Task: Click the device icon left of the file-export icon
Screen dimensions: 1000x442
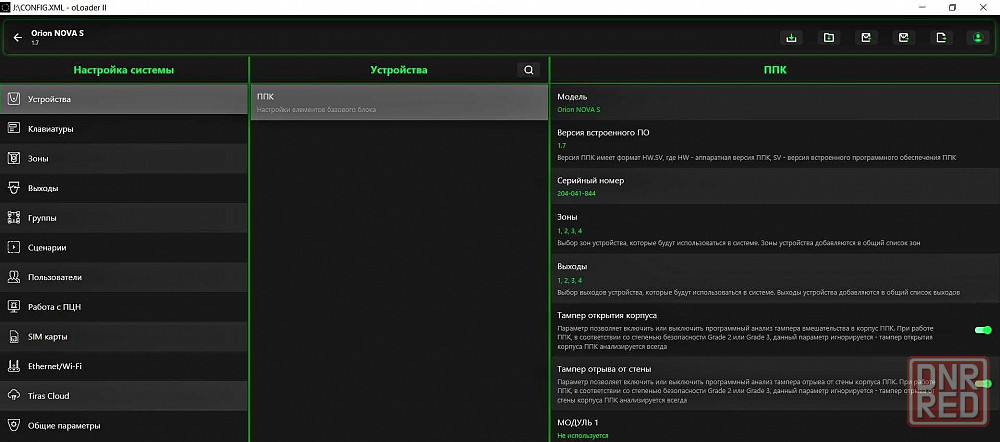Action: (x=903, y=38)
